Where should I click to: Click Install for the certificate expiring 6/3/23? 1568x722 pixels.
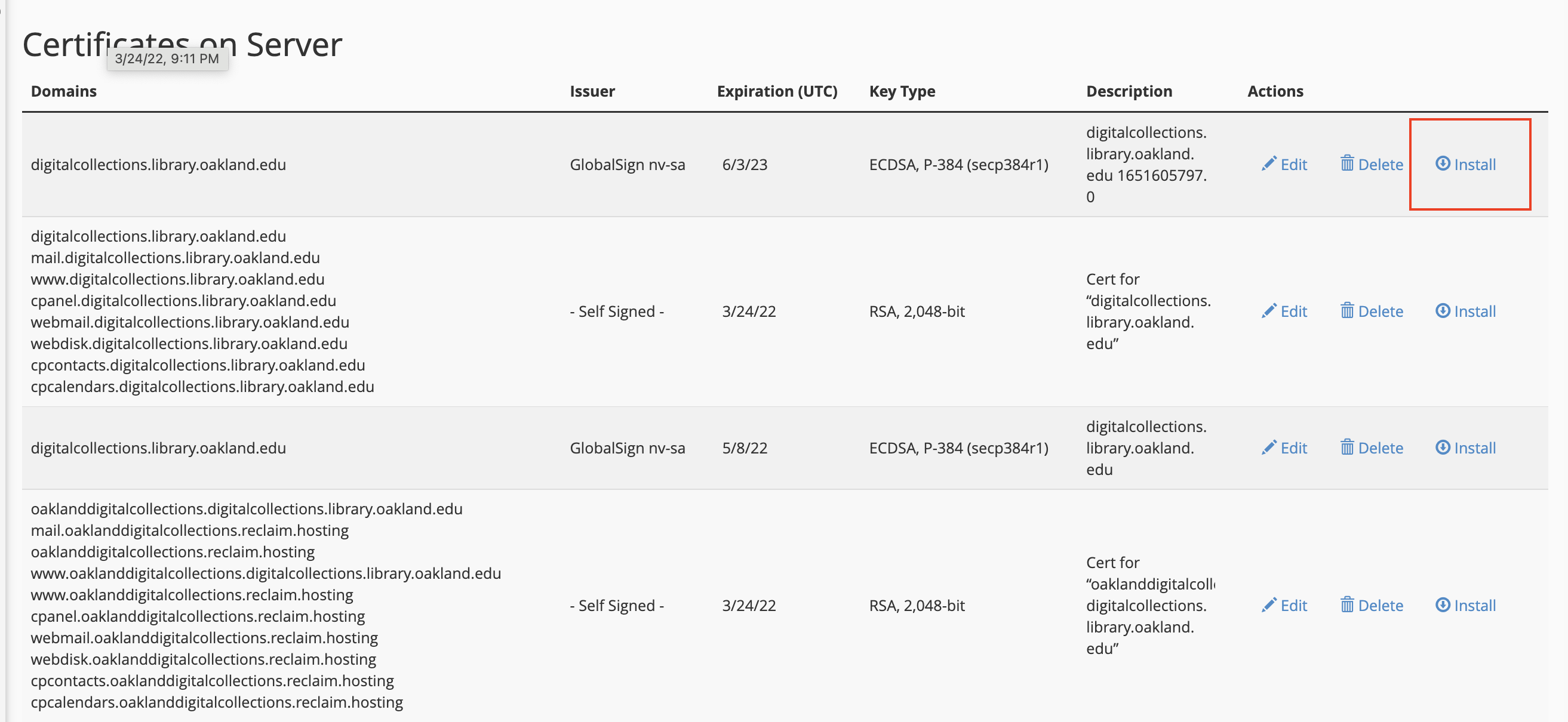tap(1465, 164)
